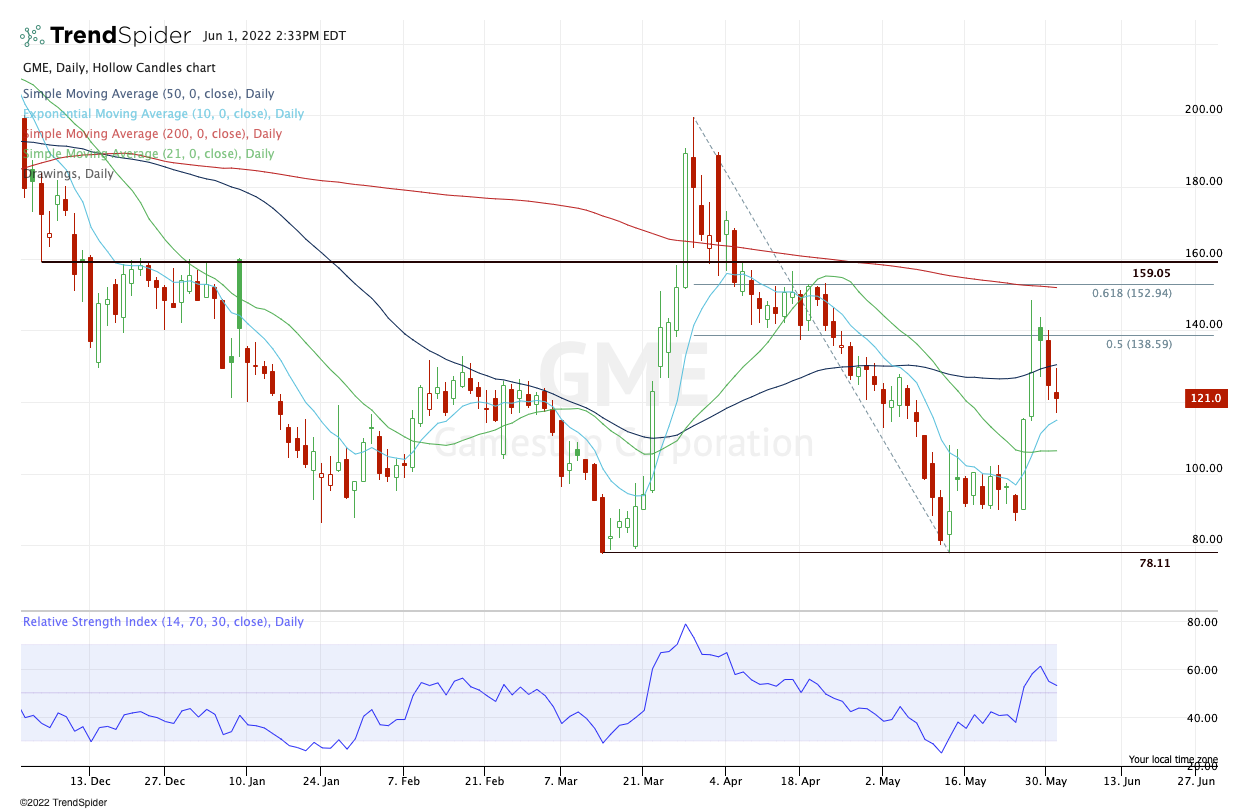The image size is (1248, 812).
Task: Select the 30. May date on time axis
Action: 1043,781
